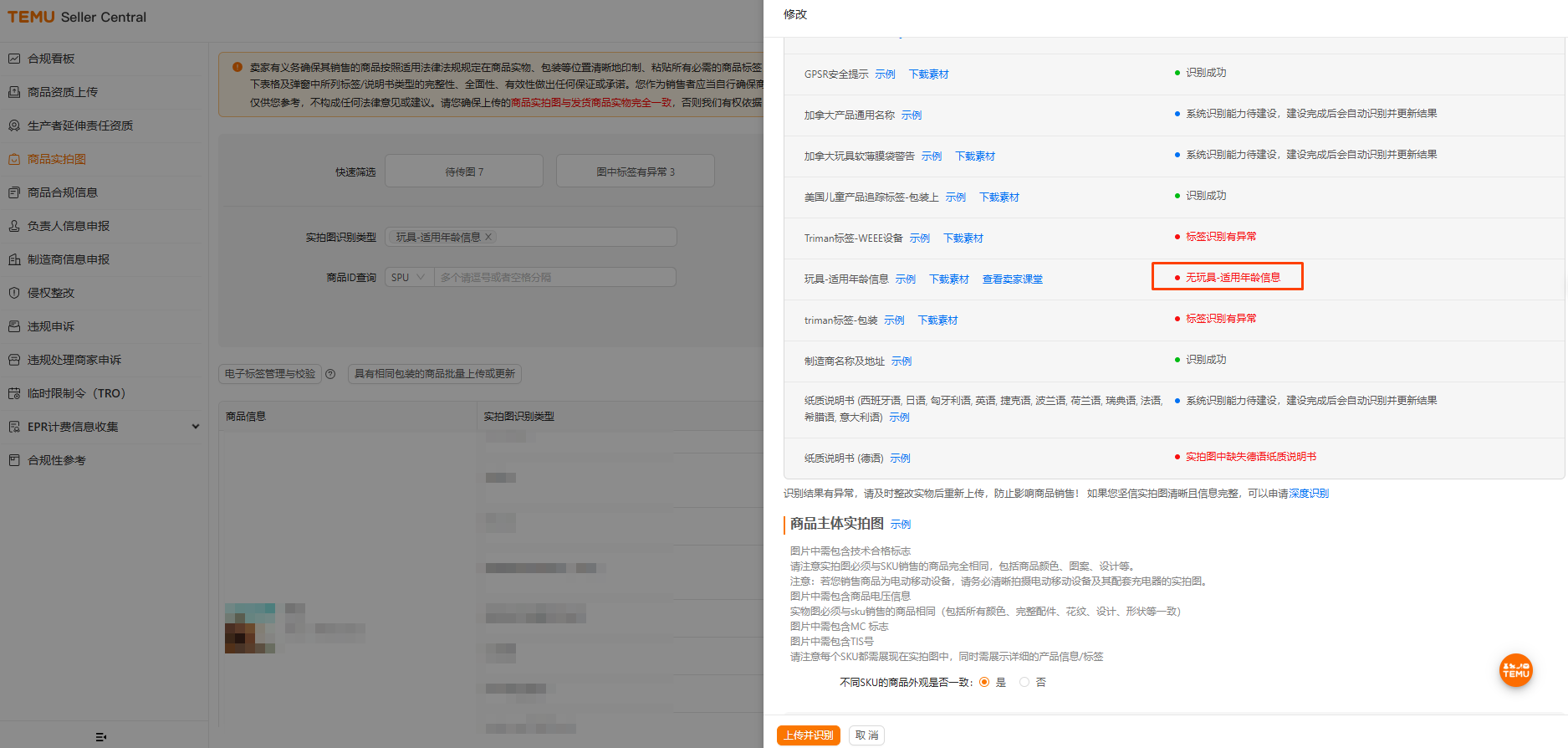Viewport: 1568px width, 748px height.
Task: Click 查看卖家课堂 link for toy age info
Action: tap(1012, 279)
